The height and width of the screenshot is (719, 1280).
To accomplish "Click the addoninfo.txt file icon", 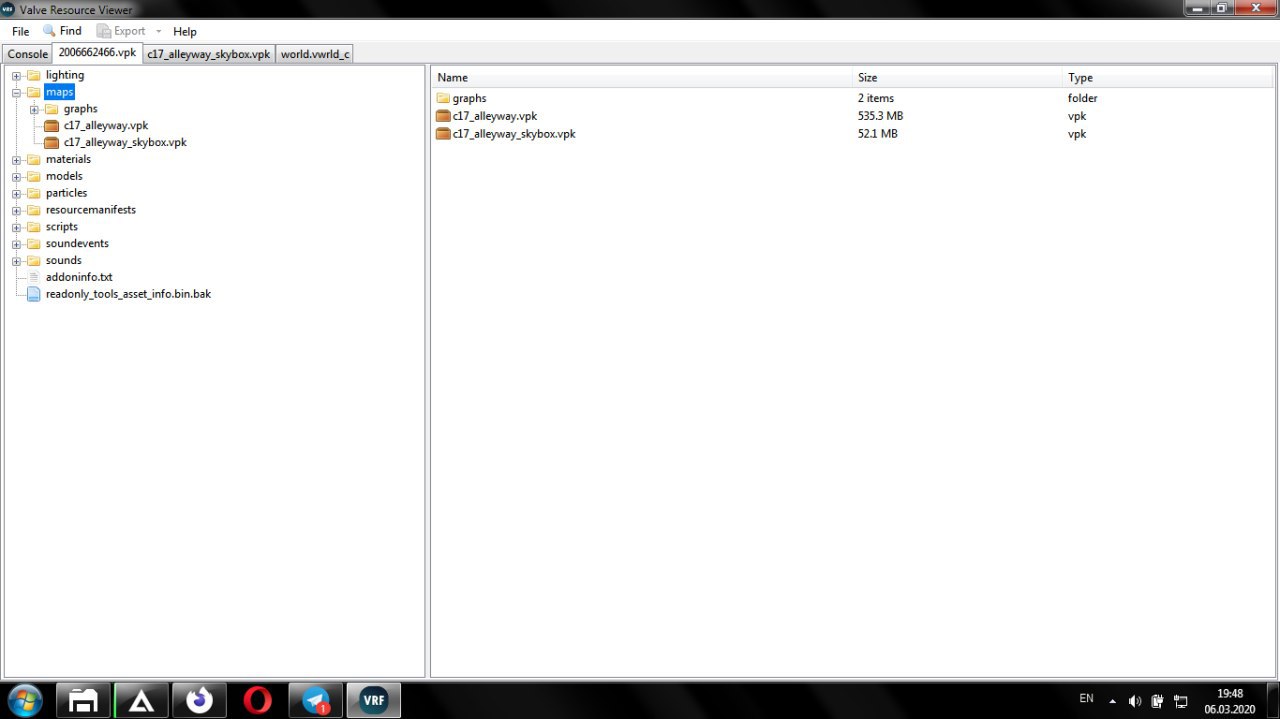I will coord(34,277).
